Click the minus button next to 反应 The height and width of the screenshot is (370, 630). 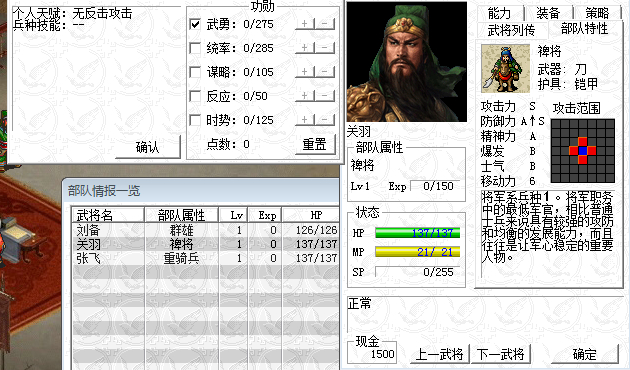tap(325, 96)
